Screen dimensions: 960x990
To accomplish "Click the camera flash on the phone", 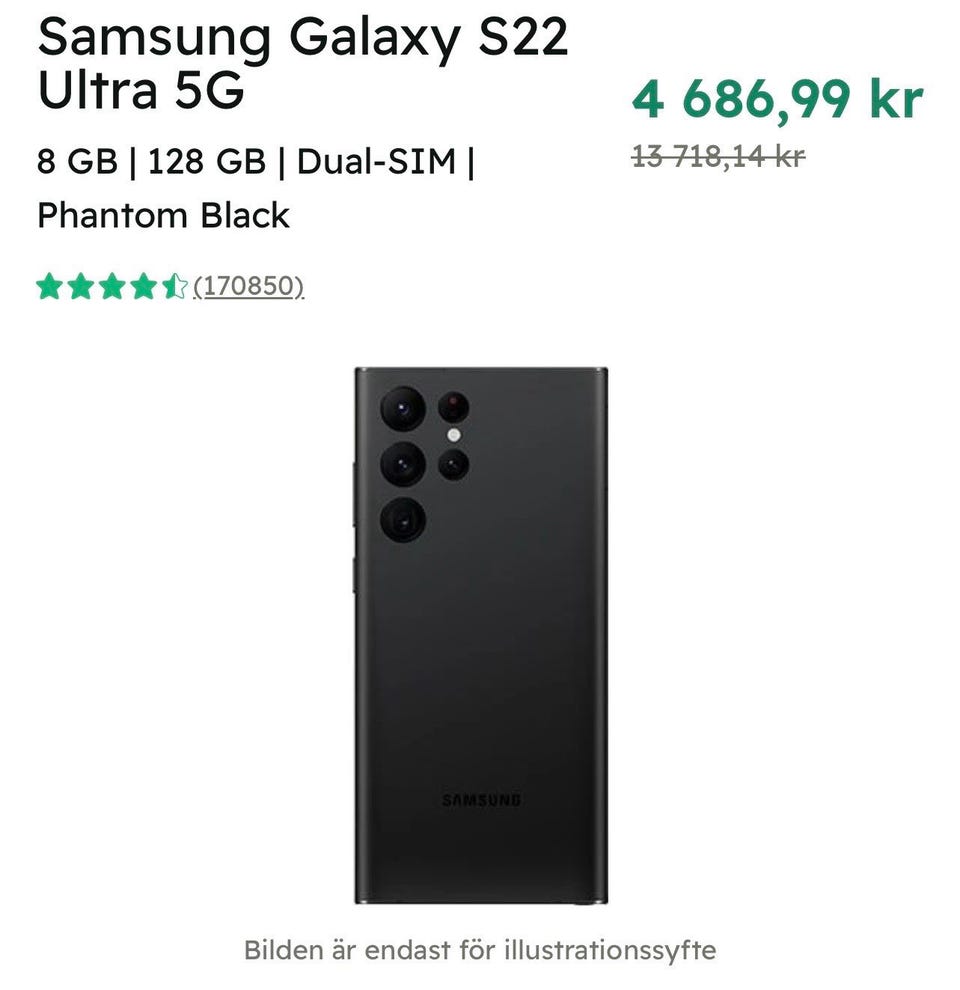I will coord(454,435).
